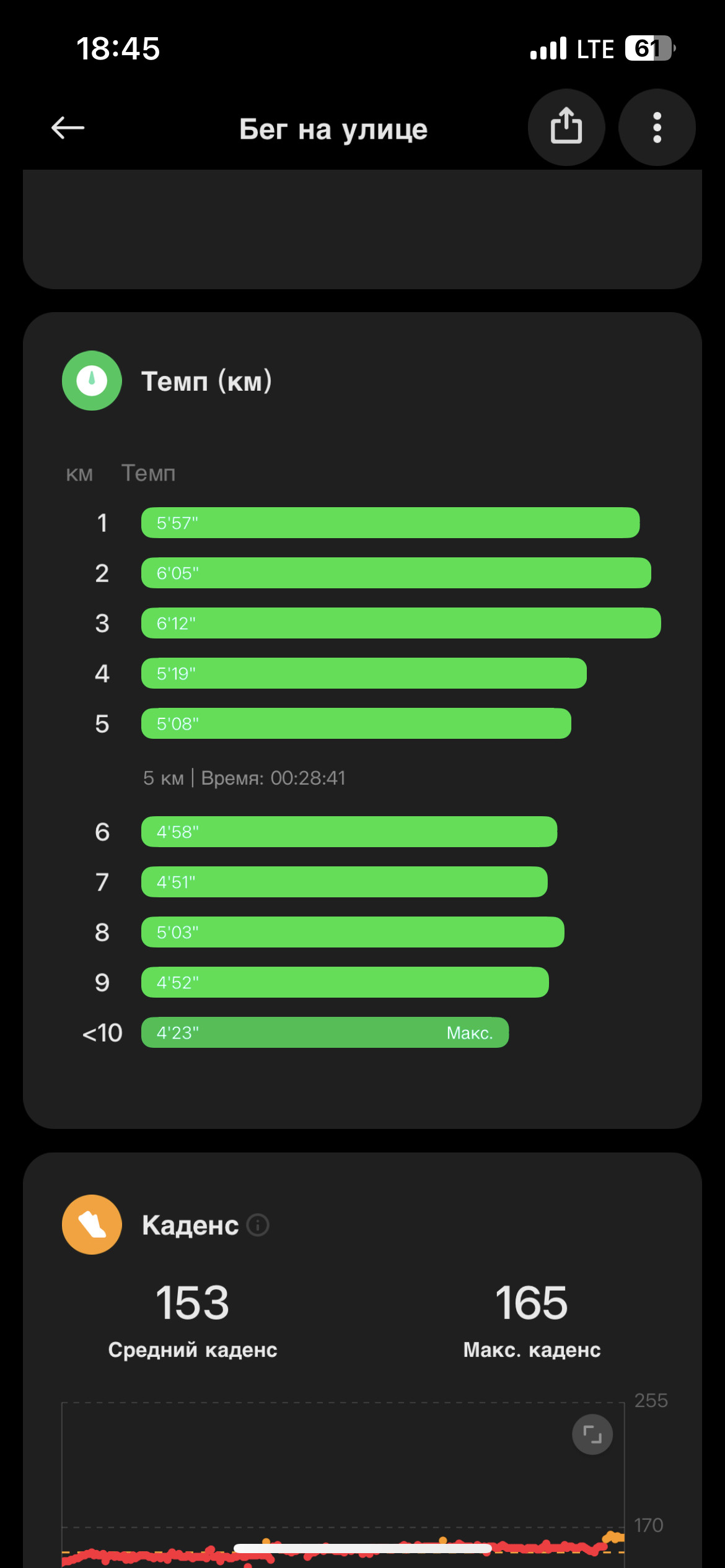Select kilometer 1 pace bar 5'57"
The image size is (725, 1568).
390,523
